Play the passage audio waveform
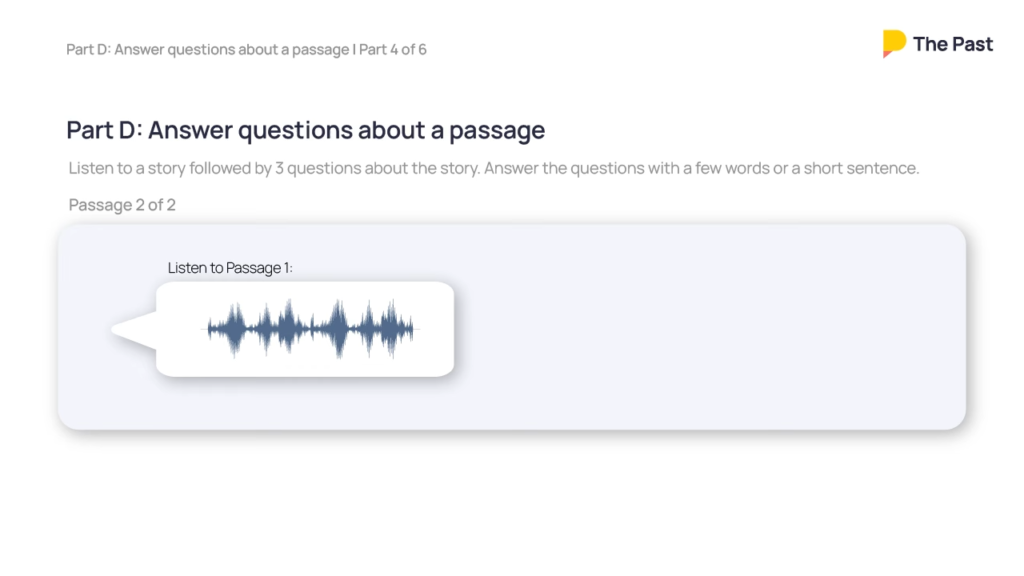The width and height of the screenshot is (1024, 576). pos(312,329)
